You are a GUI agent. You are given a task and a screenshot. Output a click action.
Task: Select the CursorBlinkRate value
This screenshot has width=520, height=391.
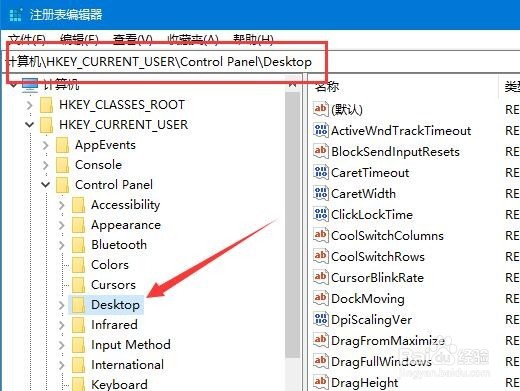coord(377,277)
